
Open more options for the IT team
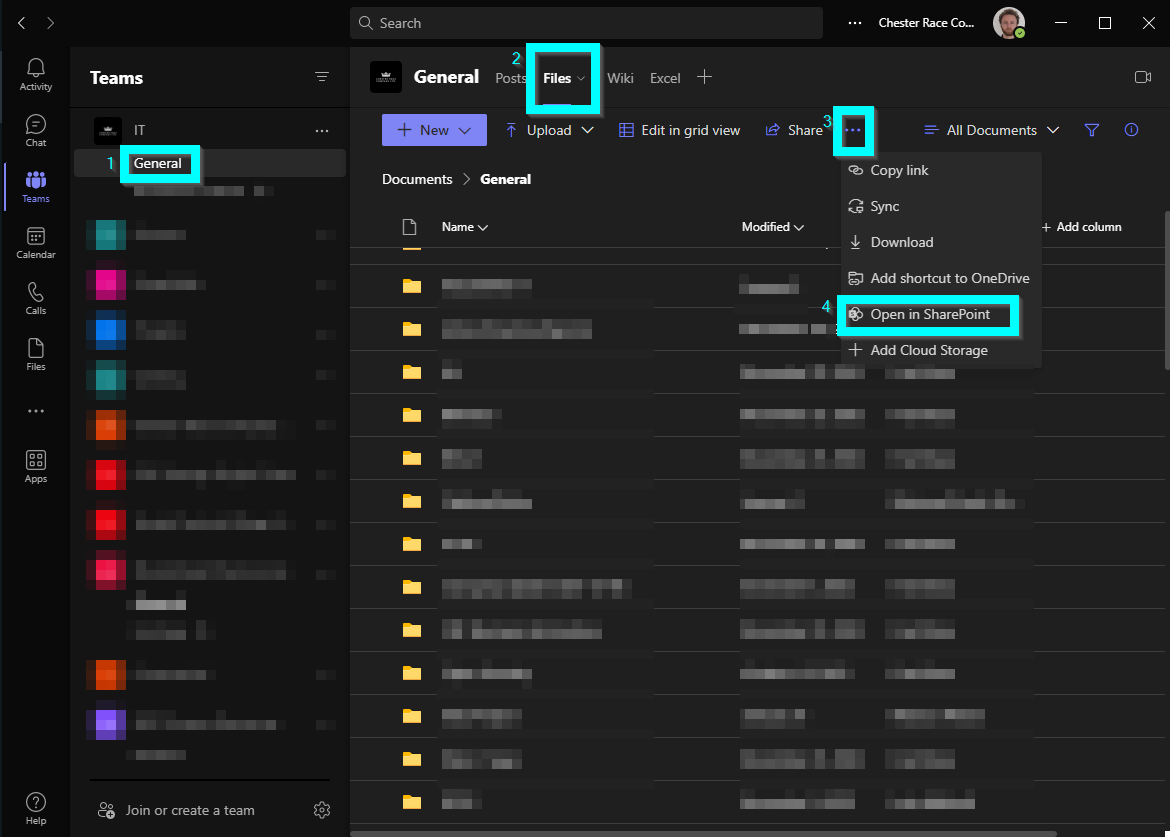tap(322, 131)
